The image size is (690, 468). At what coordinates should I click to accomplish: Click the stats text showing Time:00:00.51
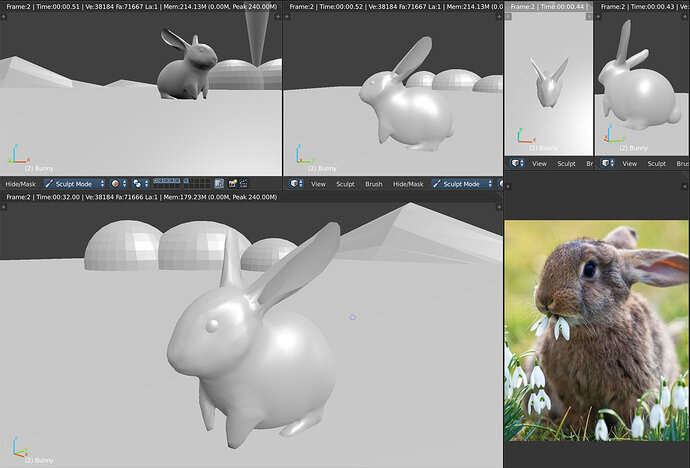tap(142, 7)
